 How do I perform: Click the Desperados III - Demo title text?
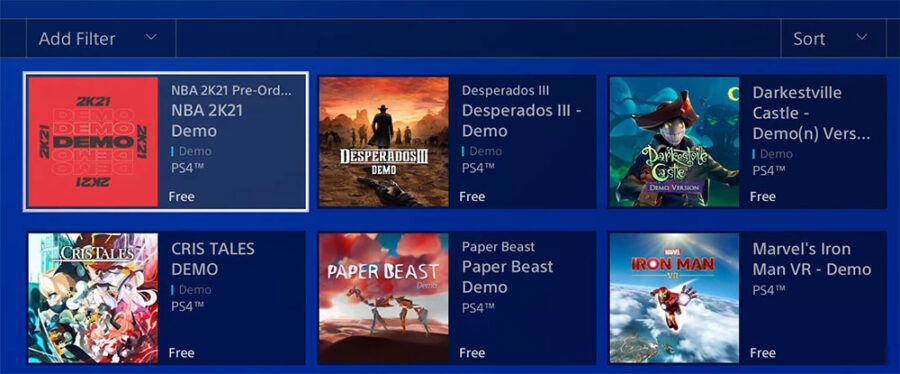(x=521, y=120)
